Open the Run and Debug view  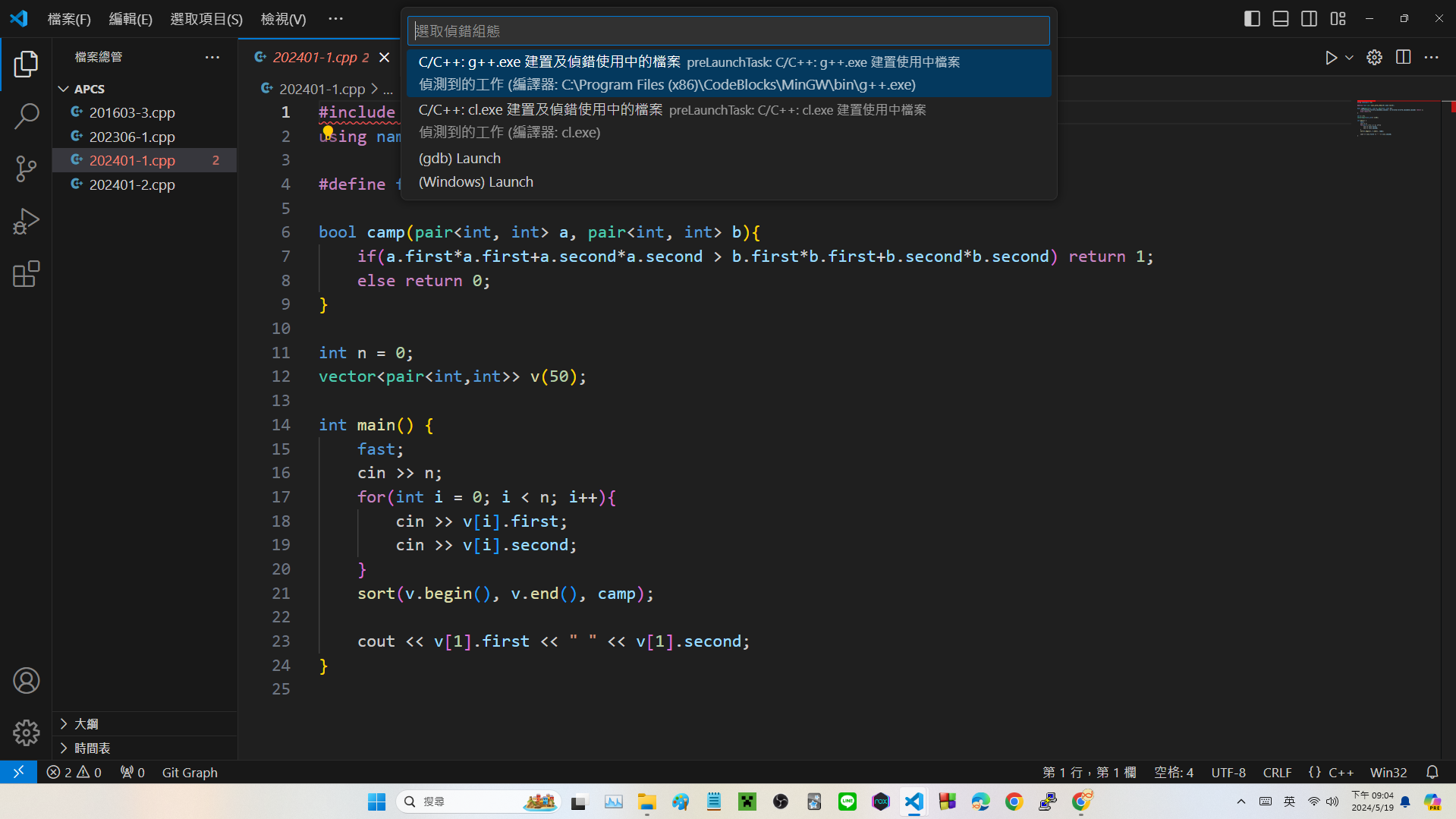pos(26,222)
